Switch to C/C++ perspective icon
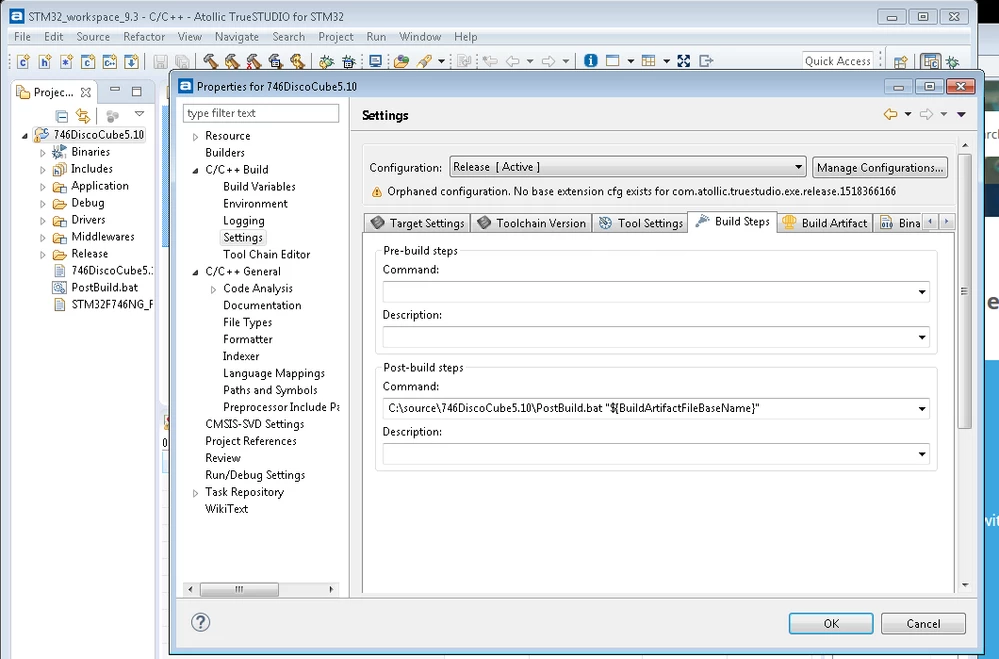999x659 pixels. tap(931, 61)
